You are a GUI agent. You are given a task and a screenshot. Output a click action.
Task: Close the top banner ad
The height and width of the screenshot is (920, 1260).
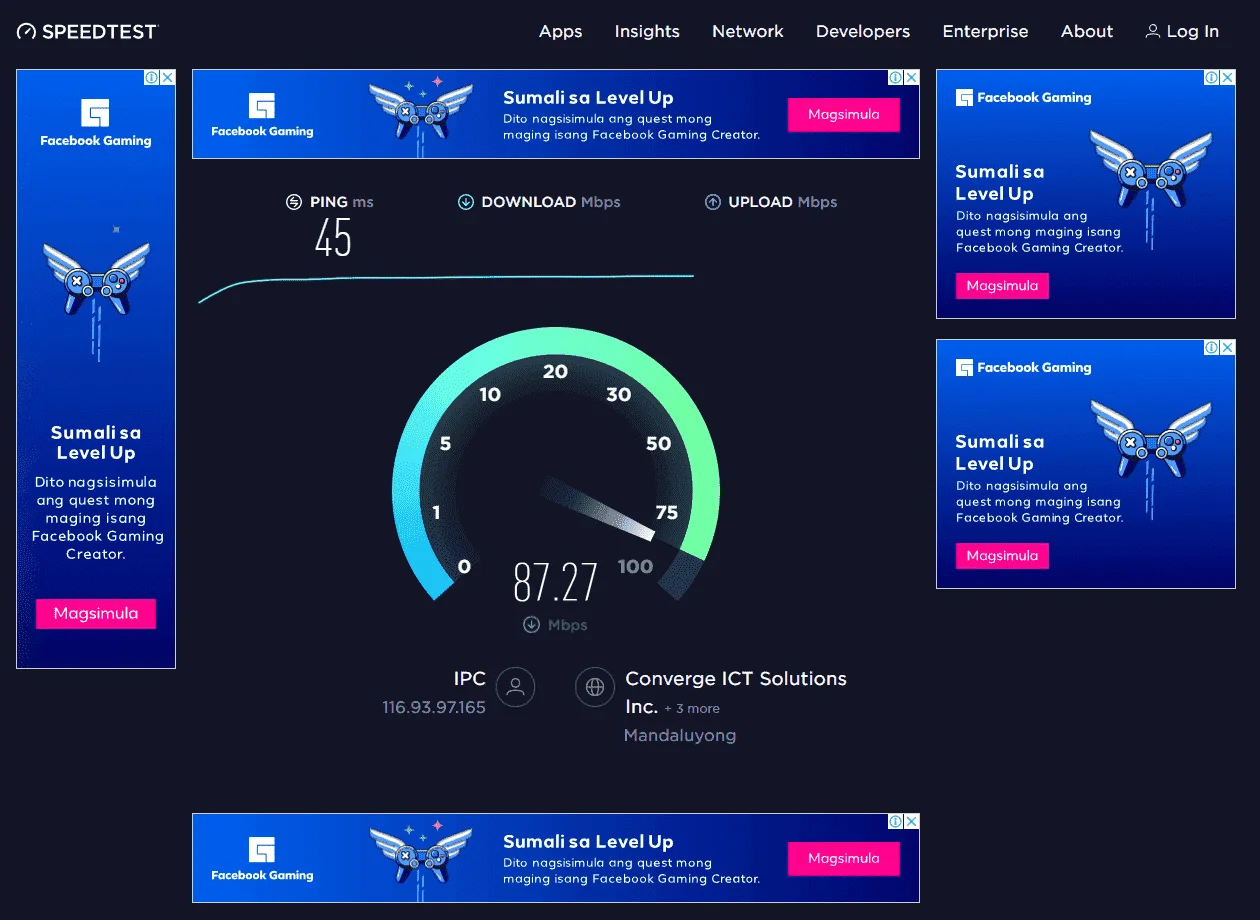pos(912,78)
